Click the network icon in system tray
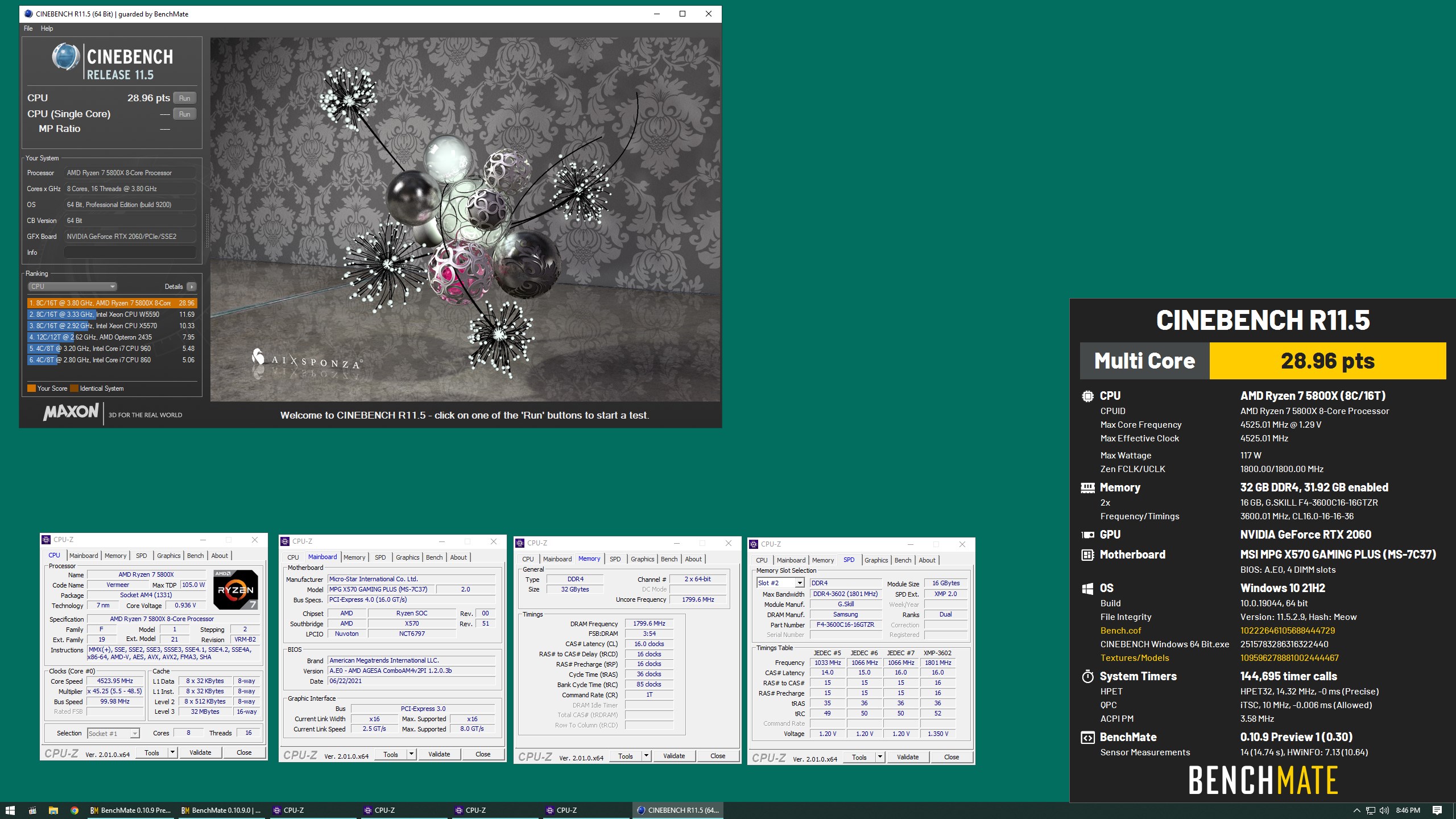The width and height of the screenshot is (1456, 819). (x=1371, y=810)
